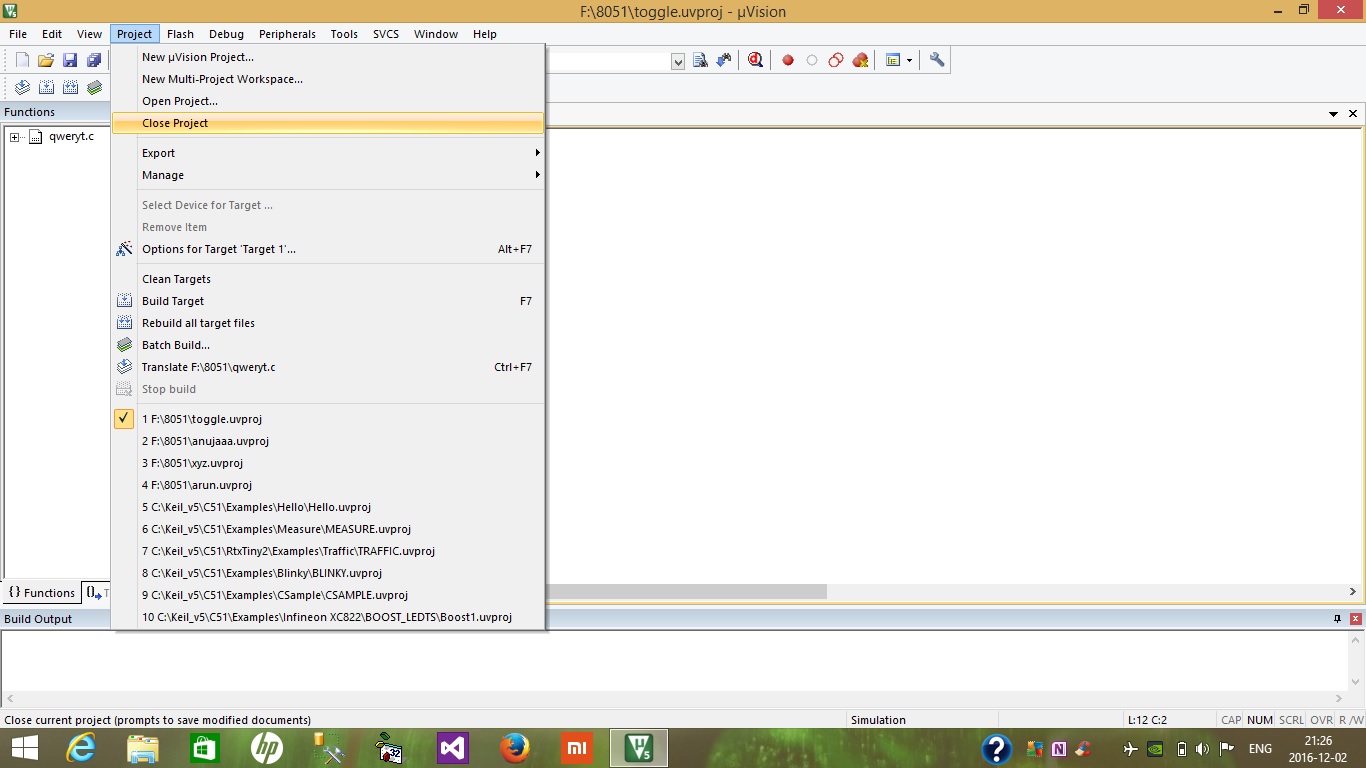Open Batch Build from the toolbar icon
Viewport: 1366px width, 768px height.
point(94,87)
